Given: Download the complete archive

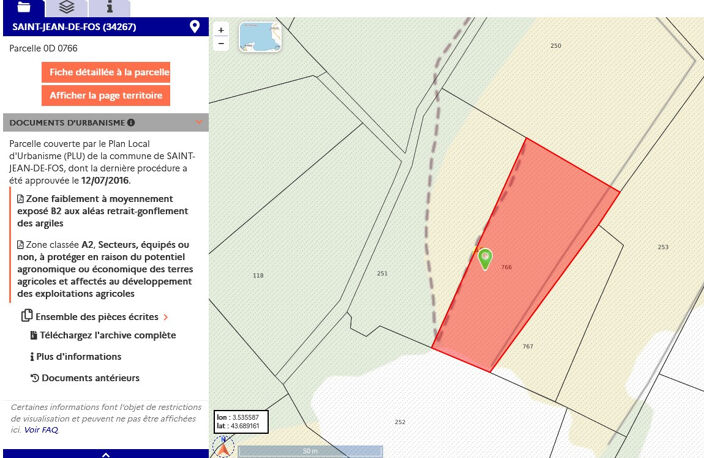Looking at the screenshot, I should (103, 335).
